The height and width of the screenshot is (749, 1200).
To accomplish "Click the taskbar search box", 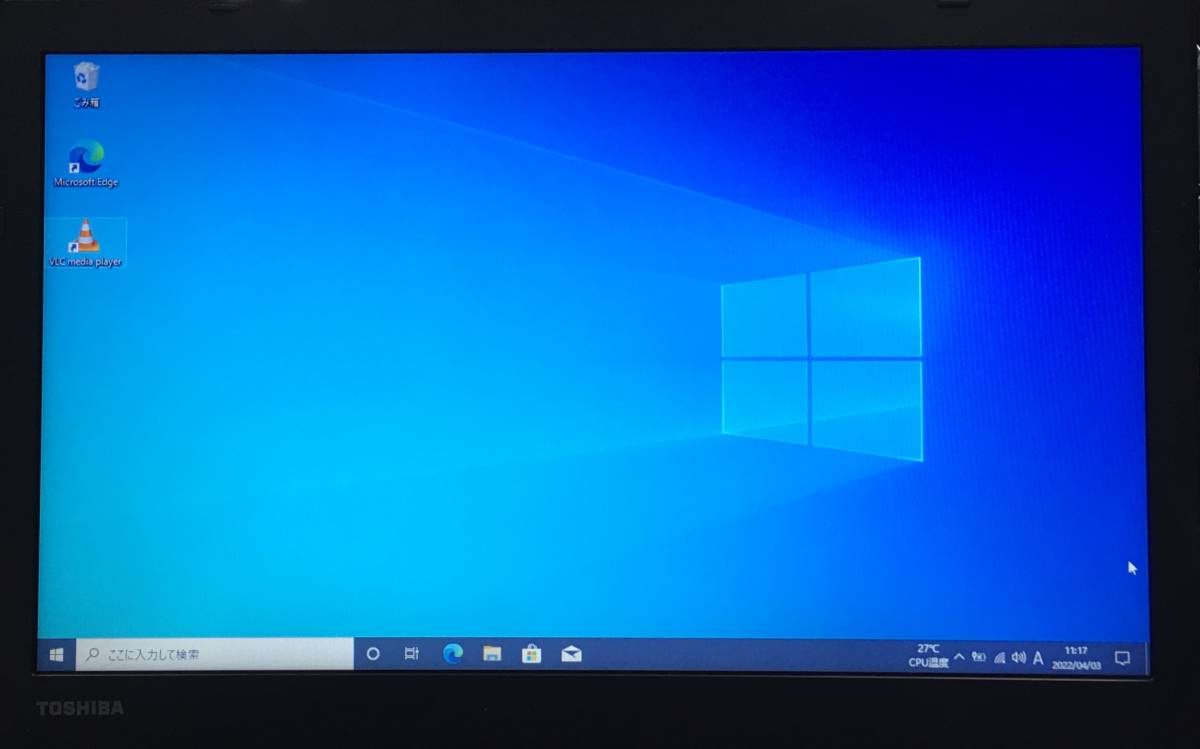I will pos(215,654).
